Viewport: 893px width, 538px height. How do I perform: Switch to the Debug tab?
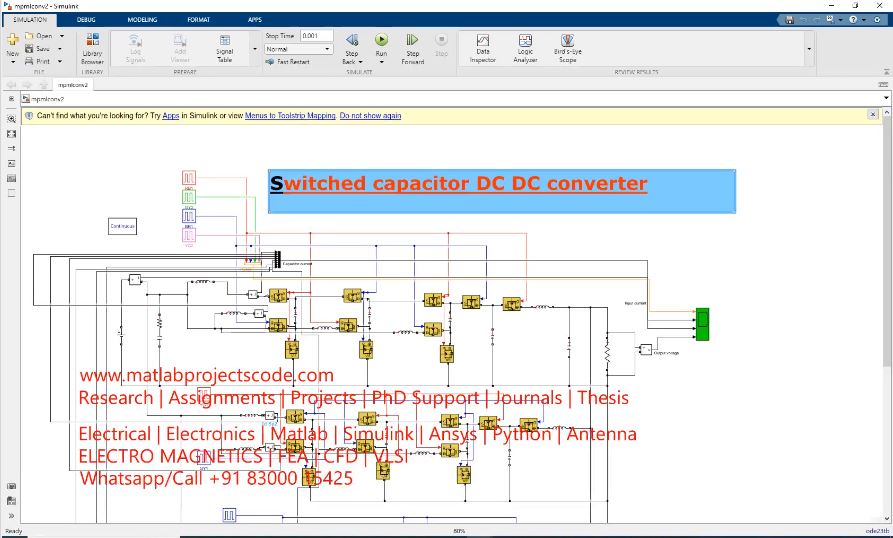coord(86,19)
